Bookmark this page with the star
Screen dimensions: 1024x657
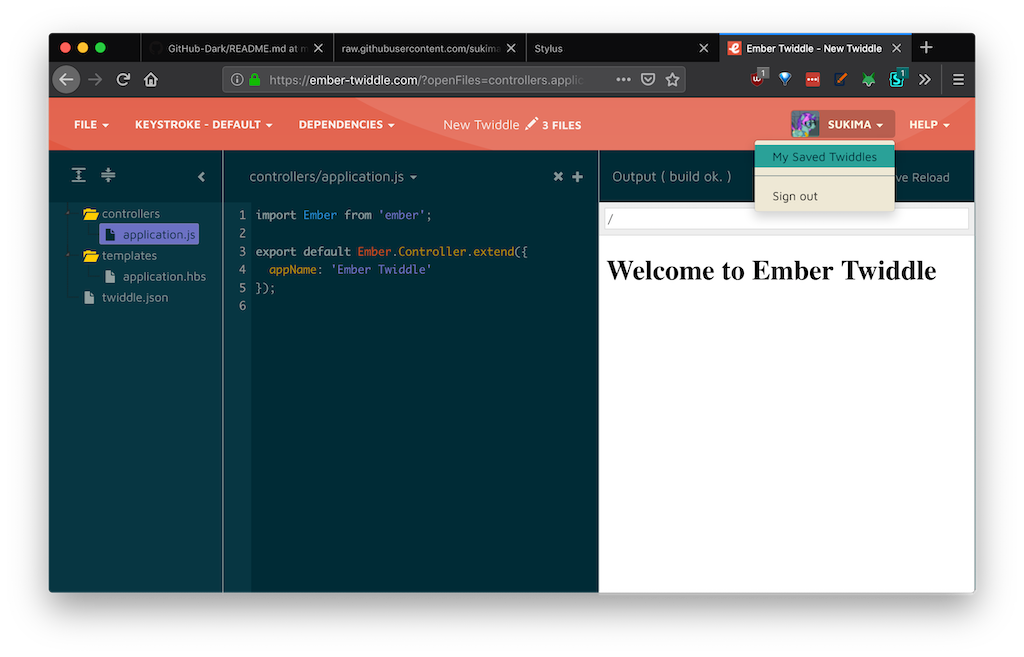pos(672,80)
